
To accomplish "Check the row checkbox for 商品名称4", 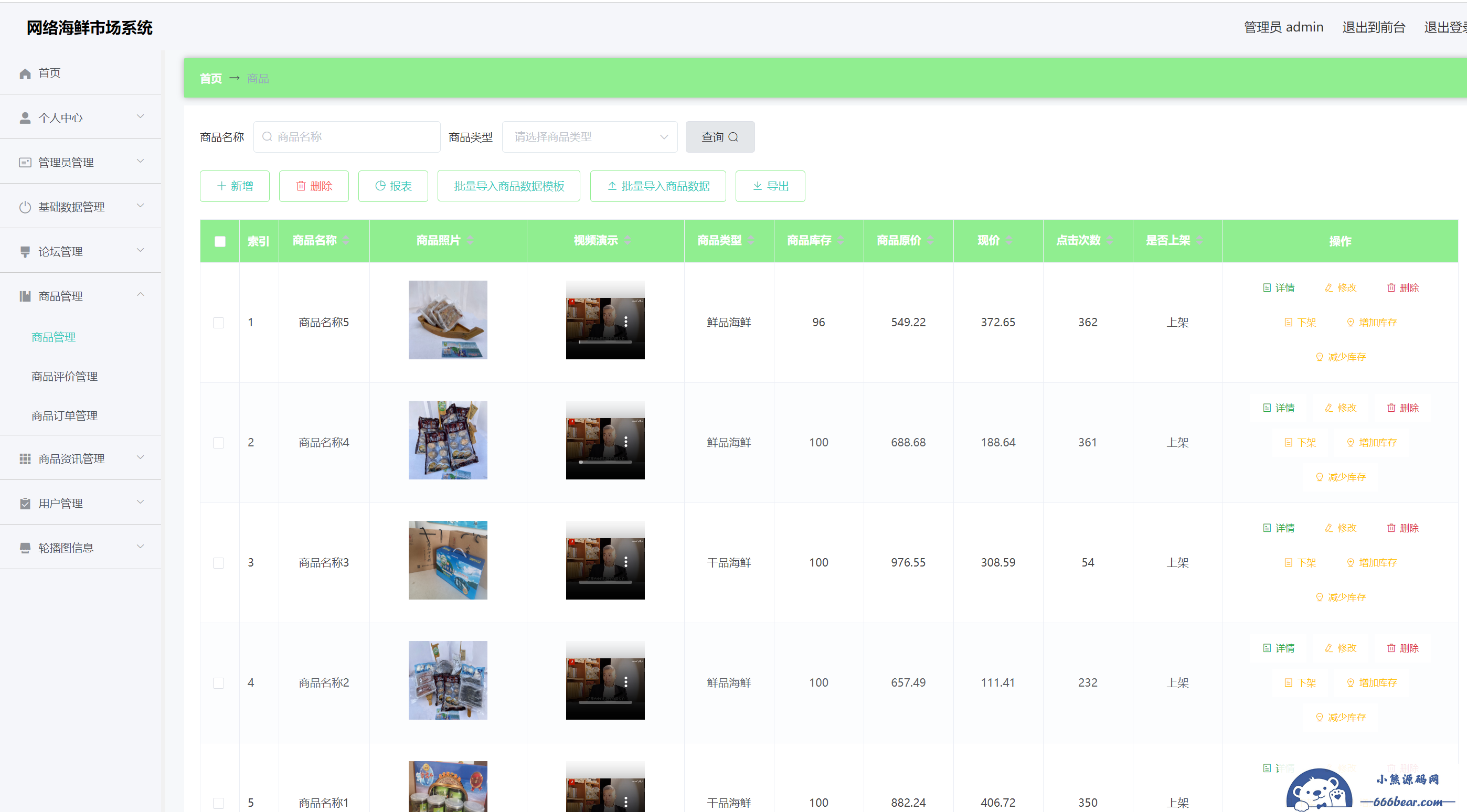I will 219,443.
